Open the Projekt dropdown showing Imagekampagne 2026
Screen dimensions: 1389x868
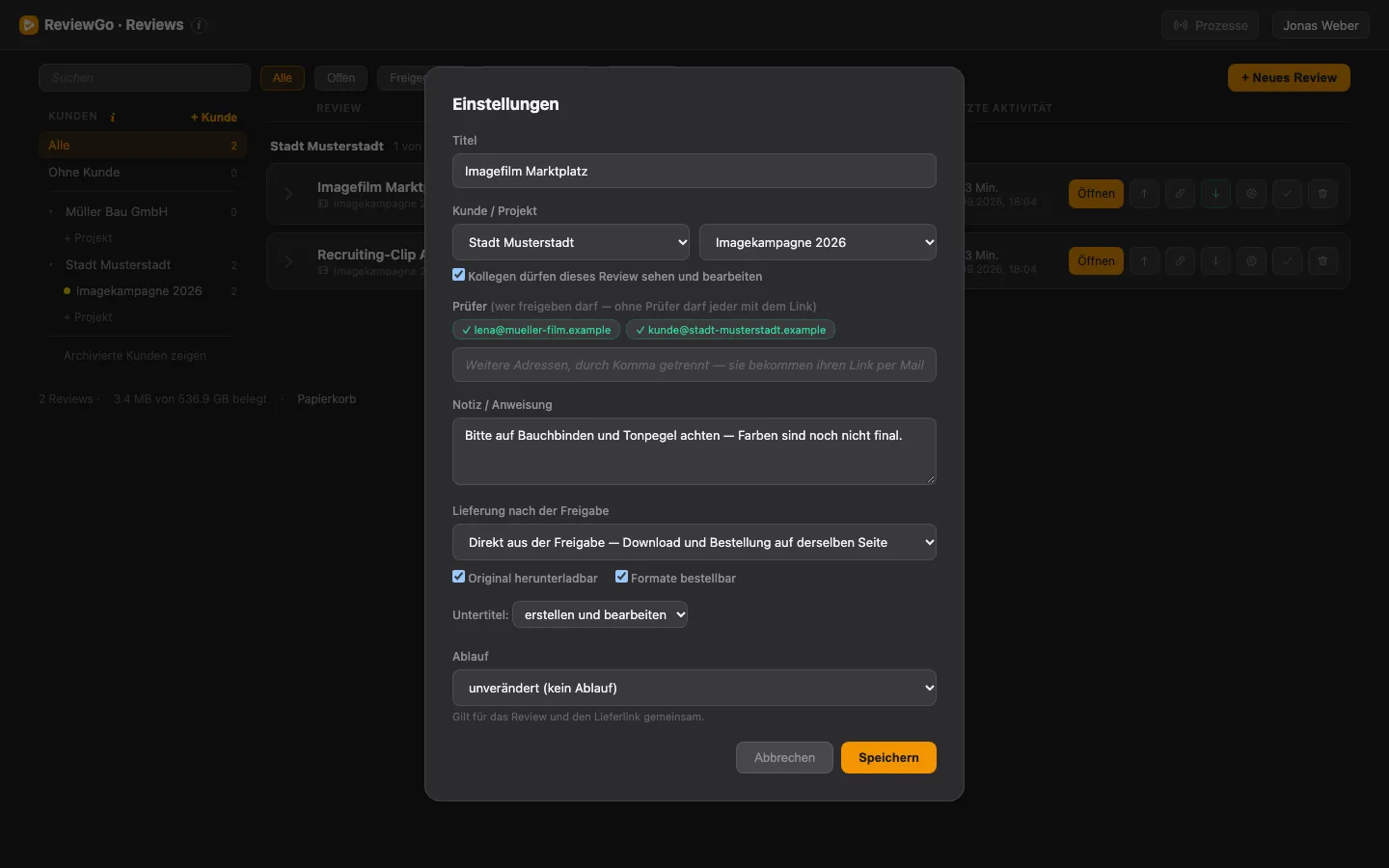tap(818, 242)
